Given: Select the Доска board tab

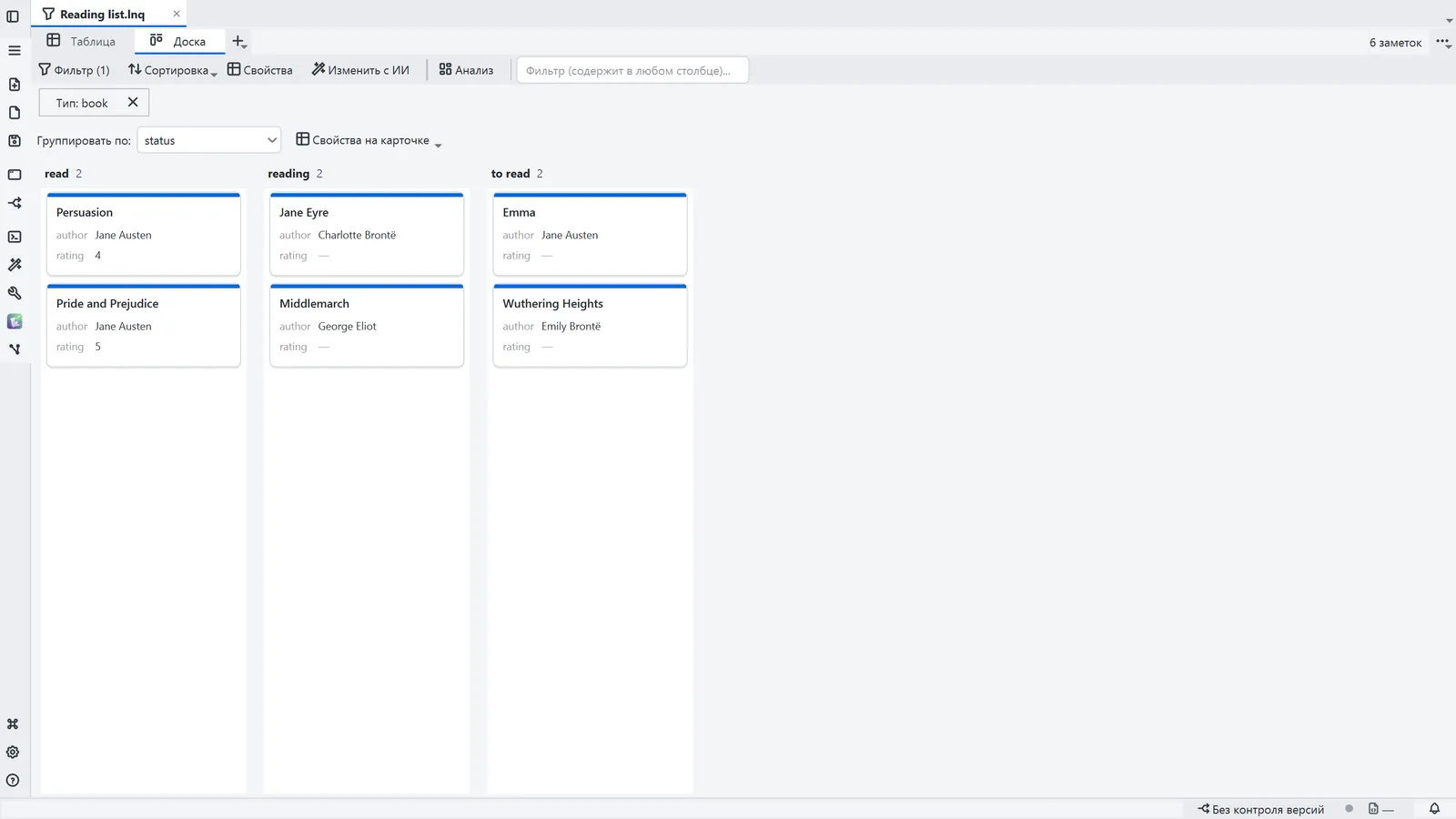Looking at the screenshot, I should pyautogui.click(x=178, y=41).
